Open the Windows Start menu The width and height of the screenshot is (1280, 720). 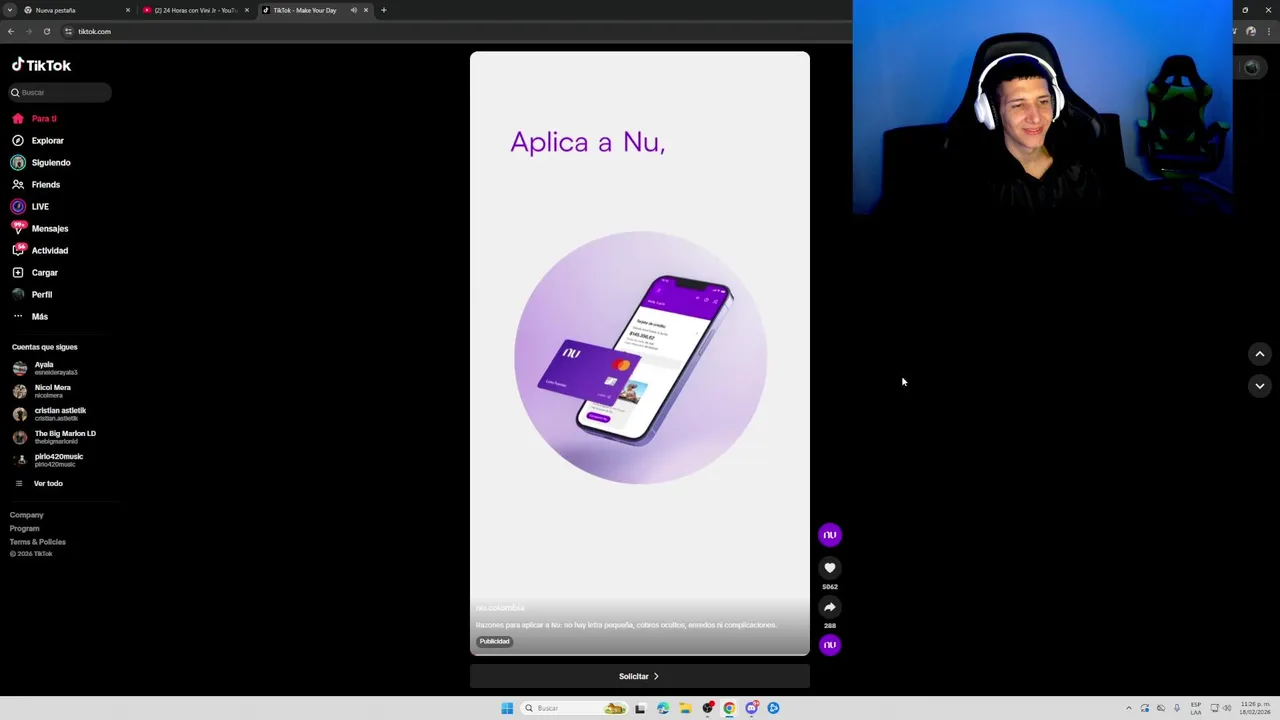point(507,708)
